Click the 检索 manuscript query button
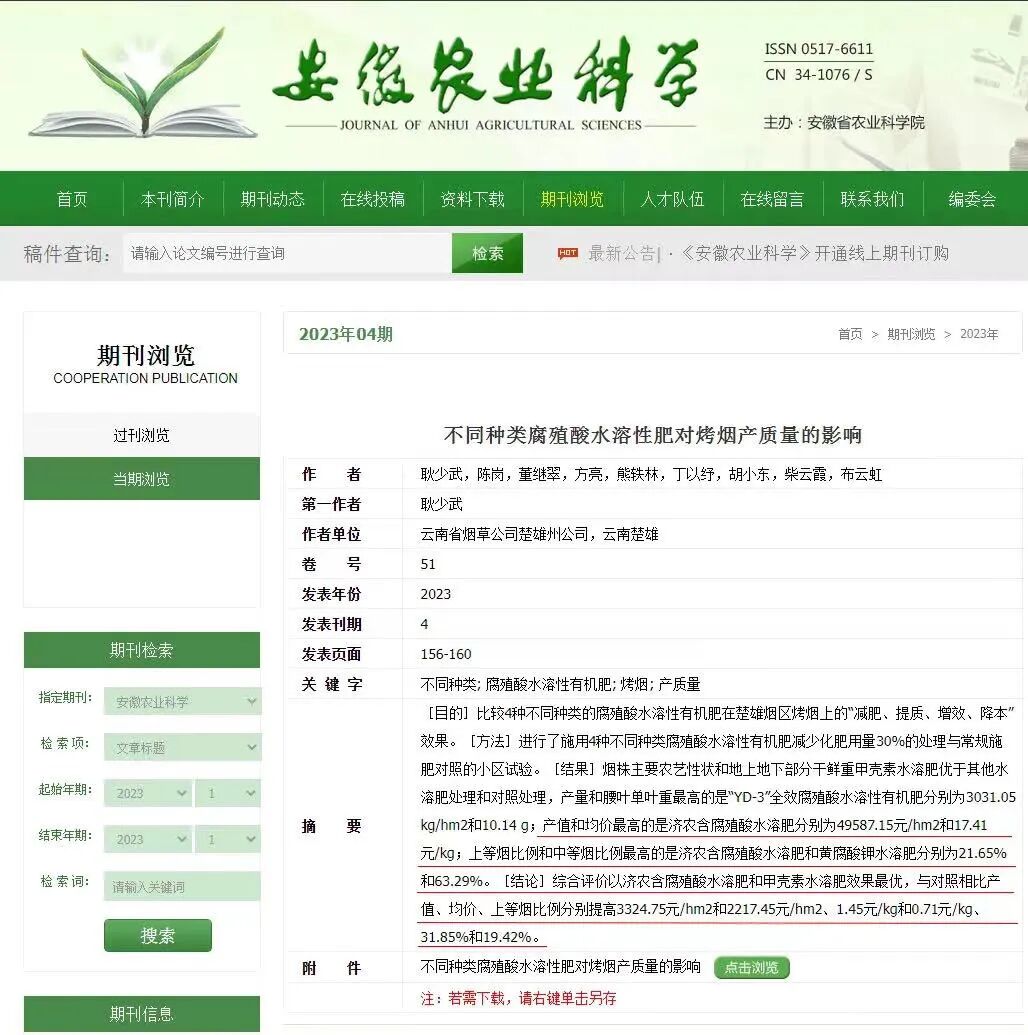 pyautogui.click(x=487, y=253)
